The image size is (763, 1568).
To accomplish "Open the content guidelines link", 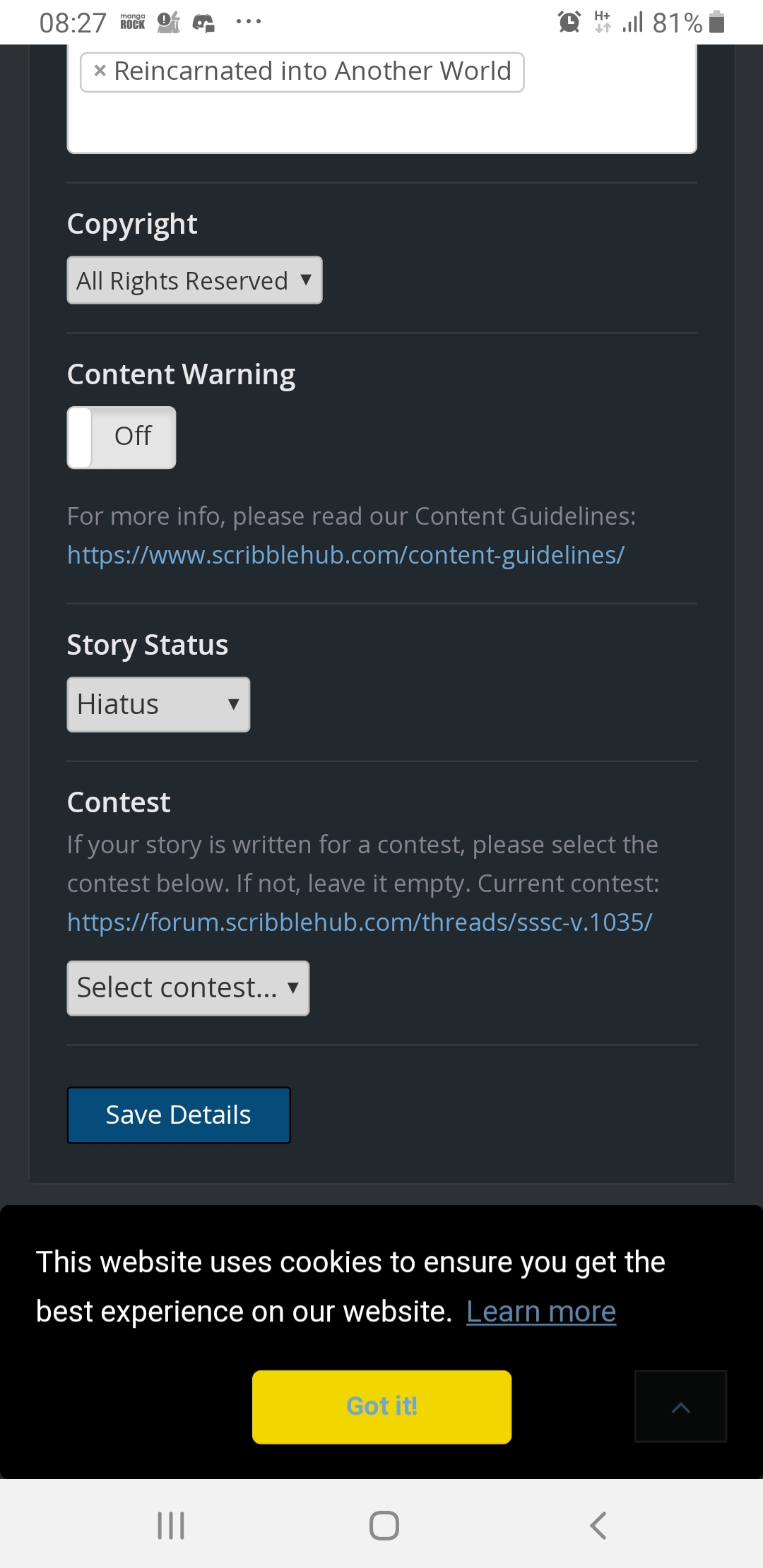I will coord(345,555).
